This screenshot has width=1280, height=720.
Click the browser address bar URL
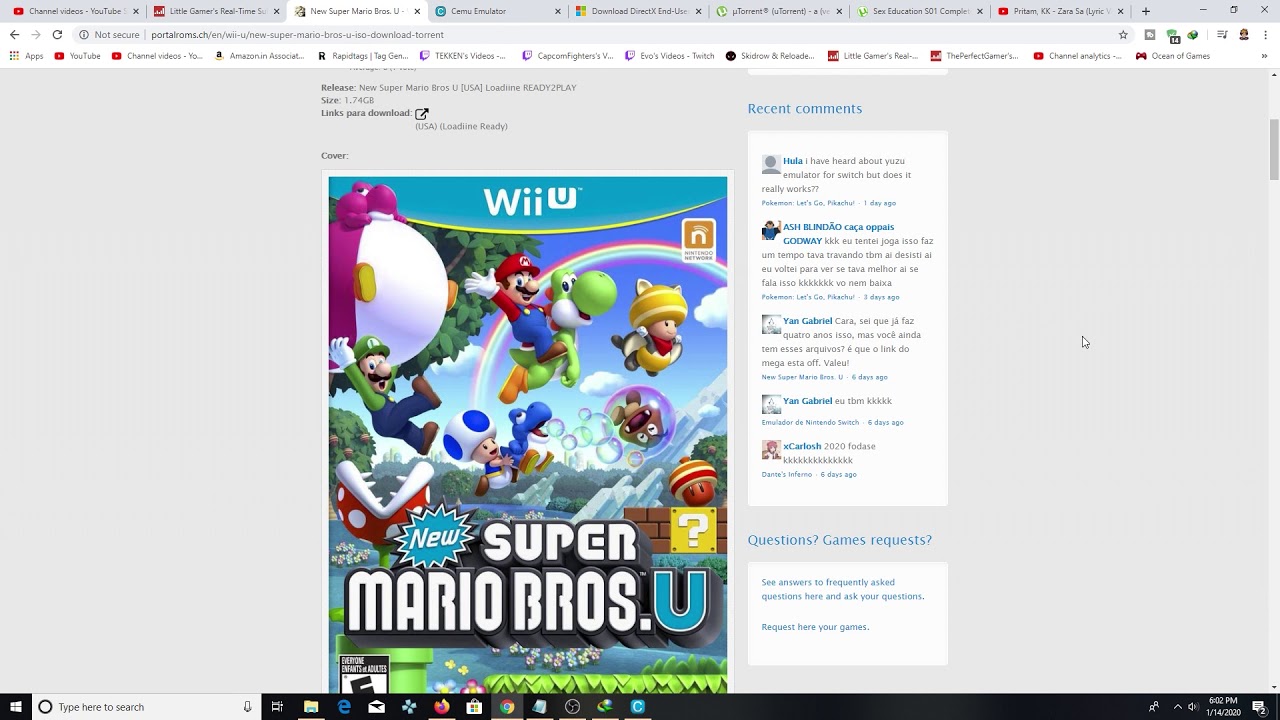(x=297, y=34)
